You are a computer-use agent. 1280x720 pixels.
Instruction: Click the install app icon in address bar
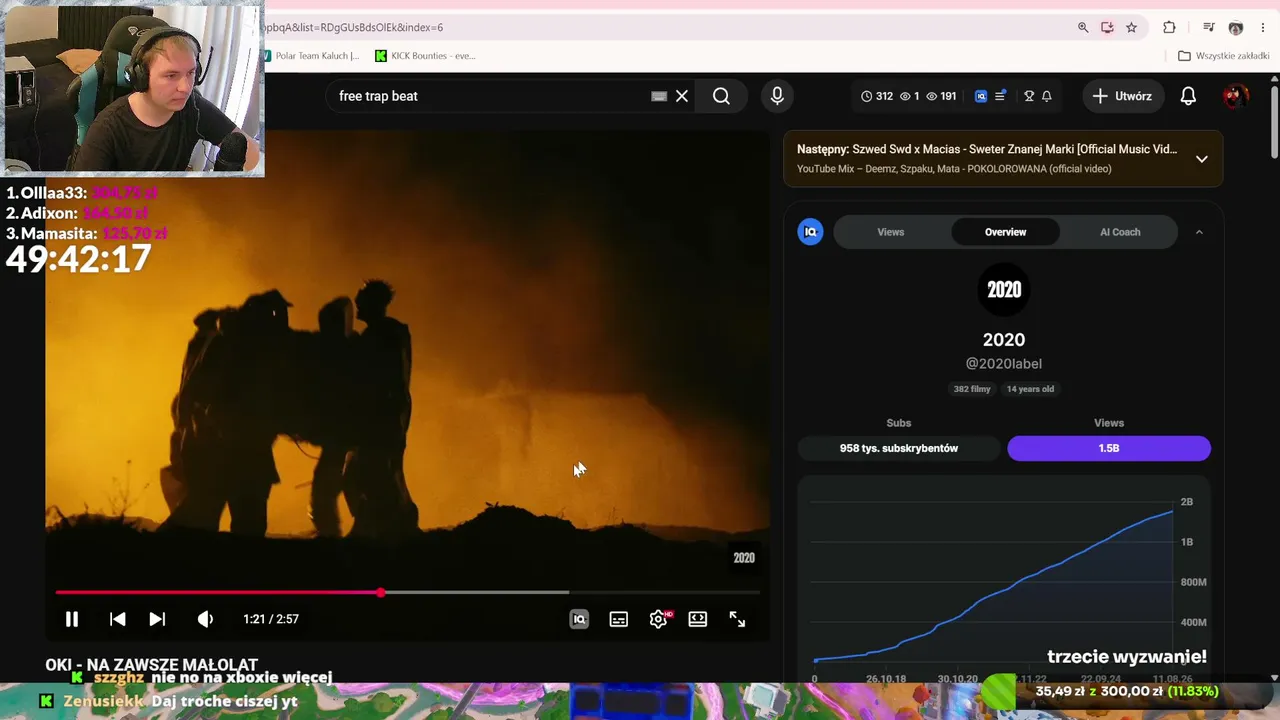coord(1107,27)
